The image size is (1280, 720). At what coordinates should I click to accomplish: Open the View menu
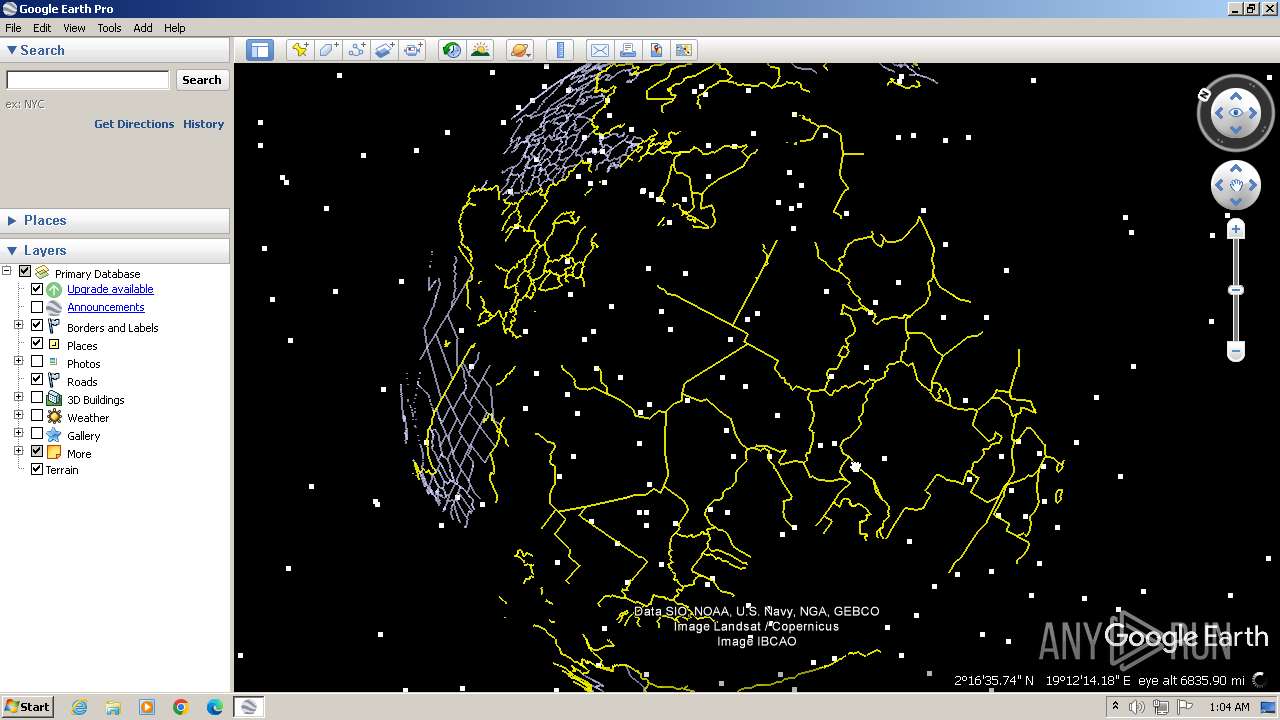[x=74, y=28]
